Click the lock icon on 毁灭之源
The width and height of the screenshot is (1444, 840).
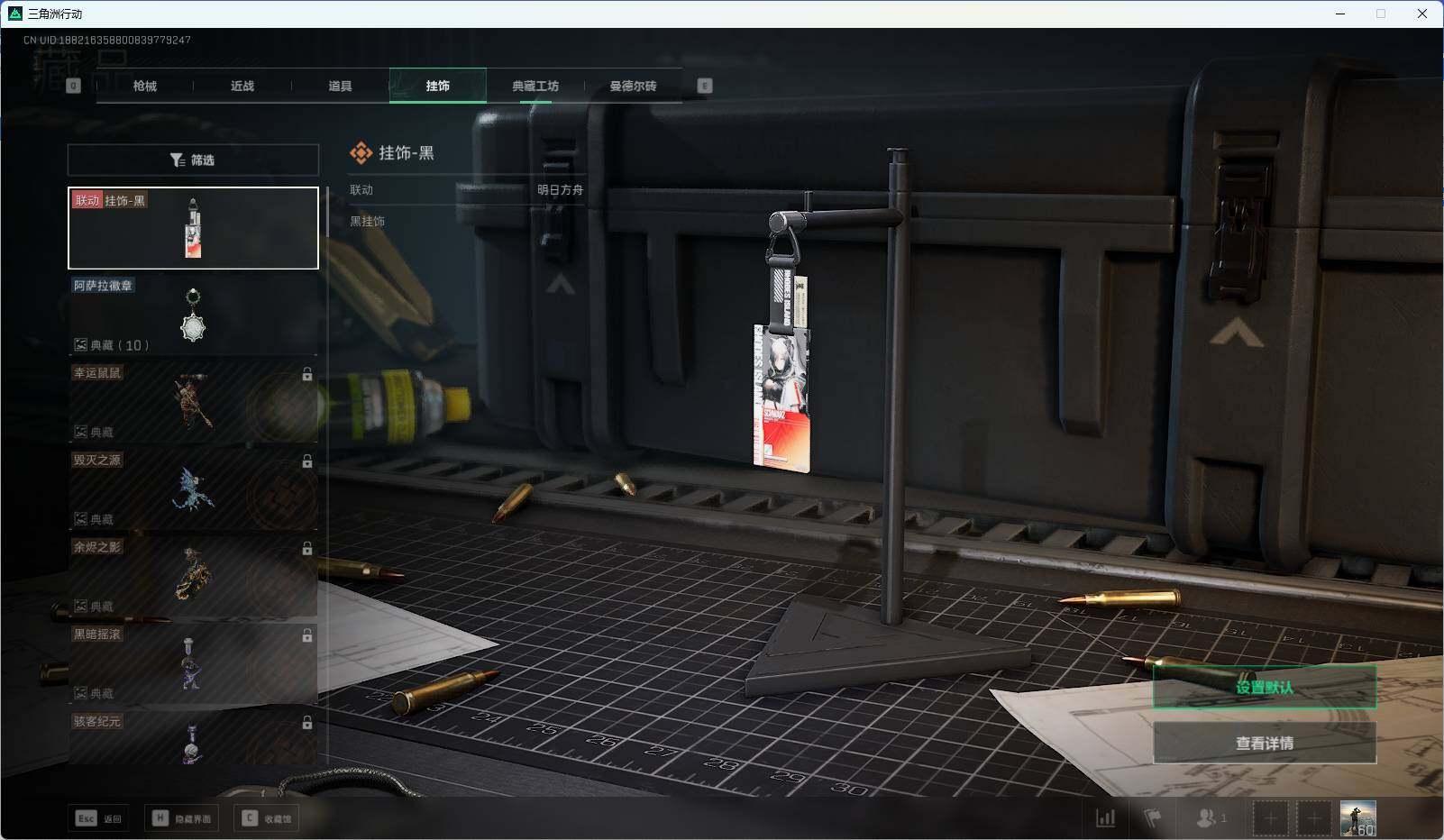tap(307, 461)
